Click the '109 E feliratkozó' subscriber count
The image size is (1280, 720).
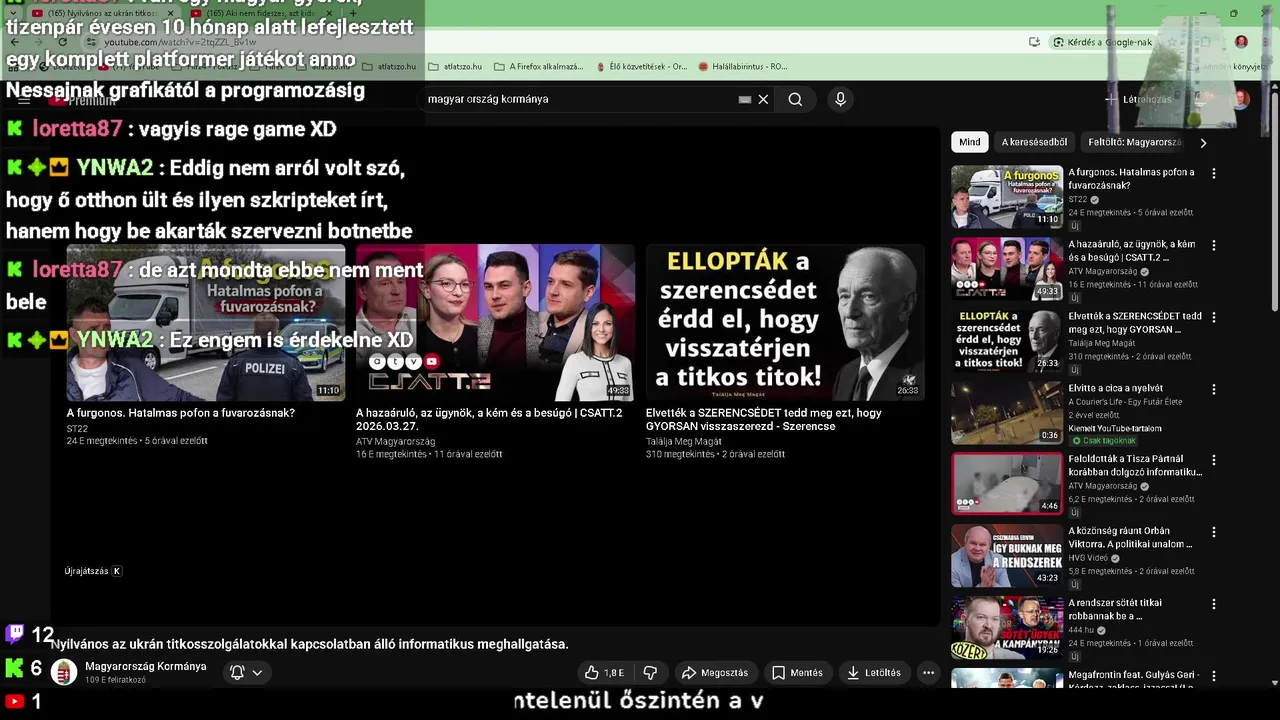pos(116,680)
